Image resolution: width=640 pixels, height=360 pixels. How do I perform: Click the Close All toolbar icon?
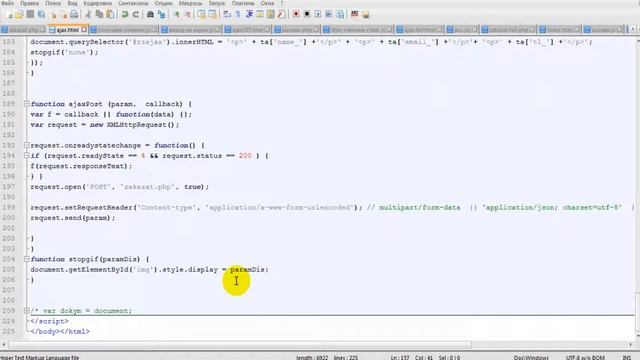coord(64,15)
